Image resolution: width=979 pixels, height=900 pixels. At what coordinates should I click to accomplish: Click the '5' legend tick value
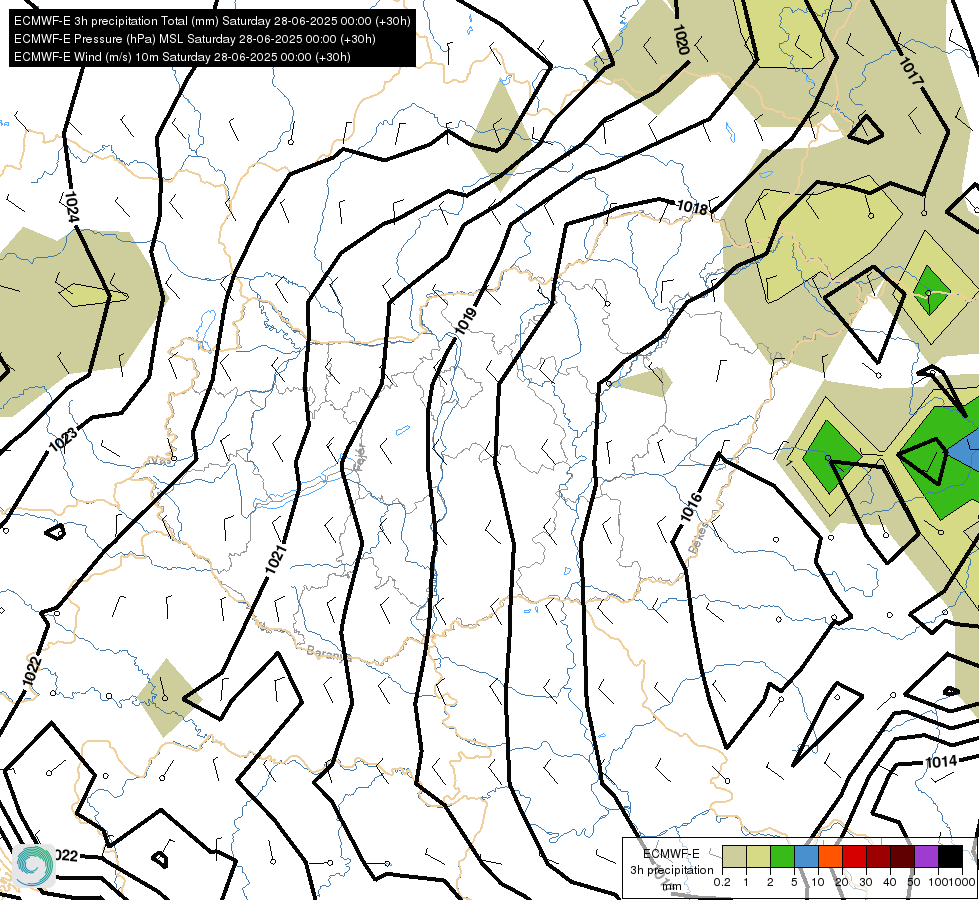[794, 882]
